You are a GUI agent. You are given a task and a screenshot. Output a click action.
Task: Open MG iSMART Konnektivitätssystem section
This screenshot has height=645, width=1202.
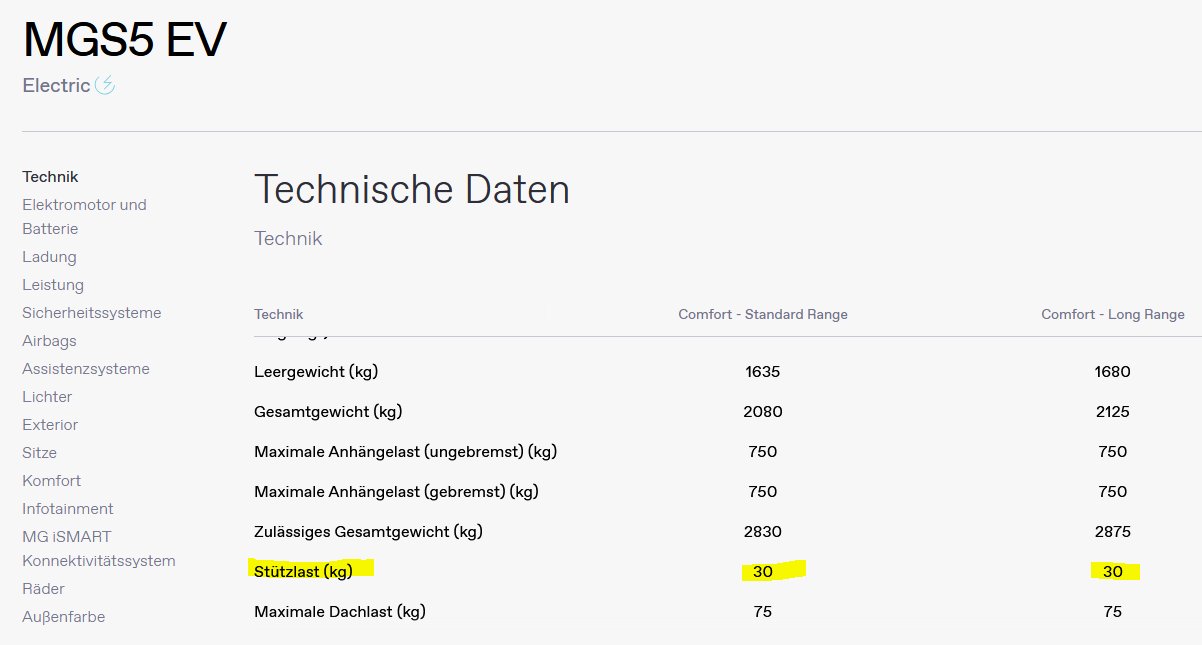click(x=98, y=549)
